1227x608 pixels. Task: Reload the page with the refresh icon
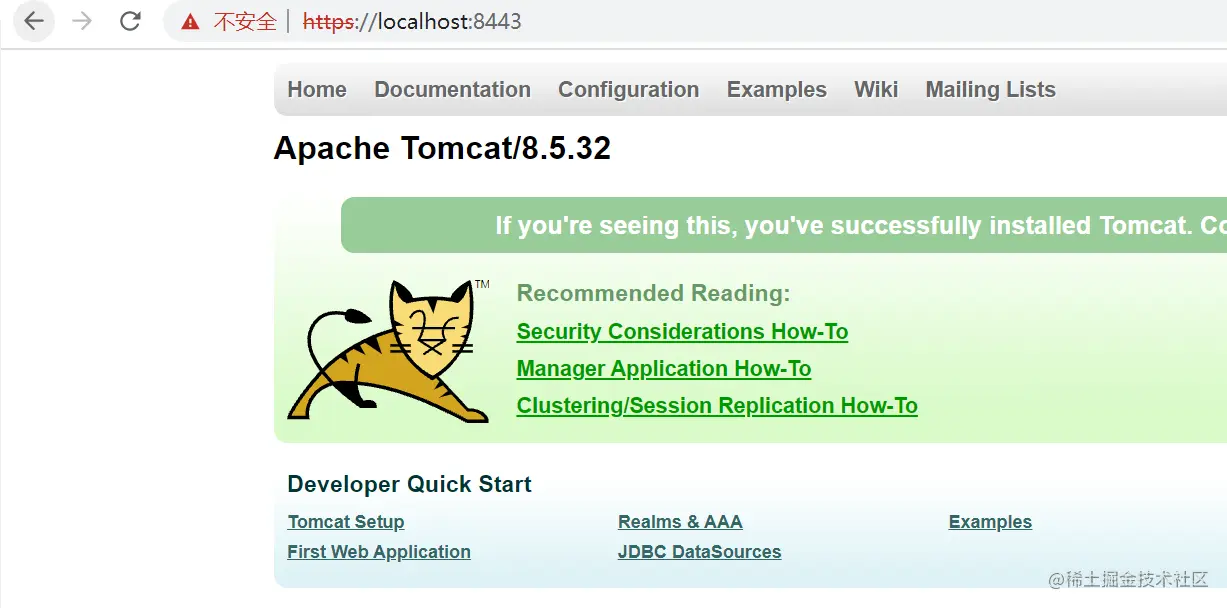(130, 21)
